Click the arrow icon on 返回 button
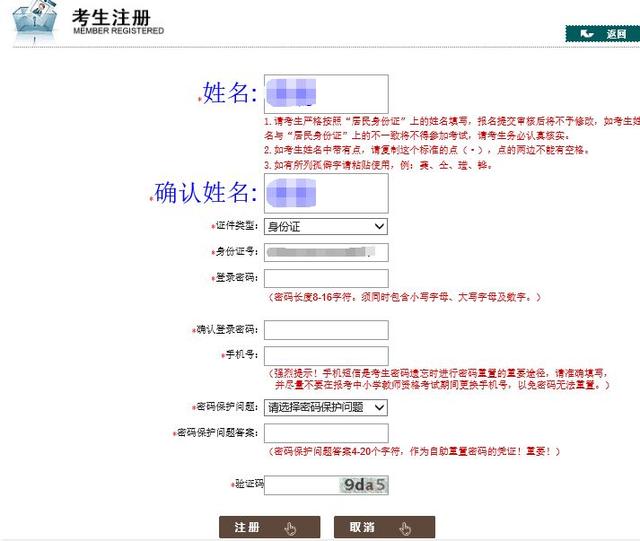The image size is (640, 541). pyautogui.click(x=587, y=33)
